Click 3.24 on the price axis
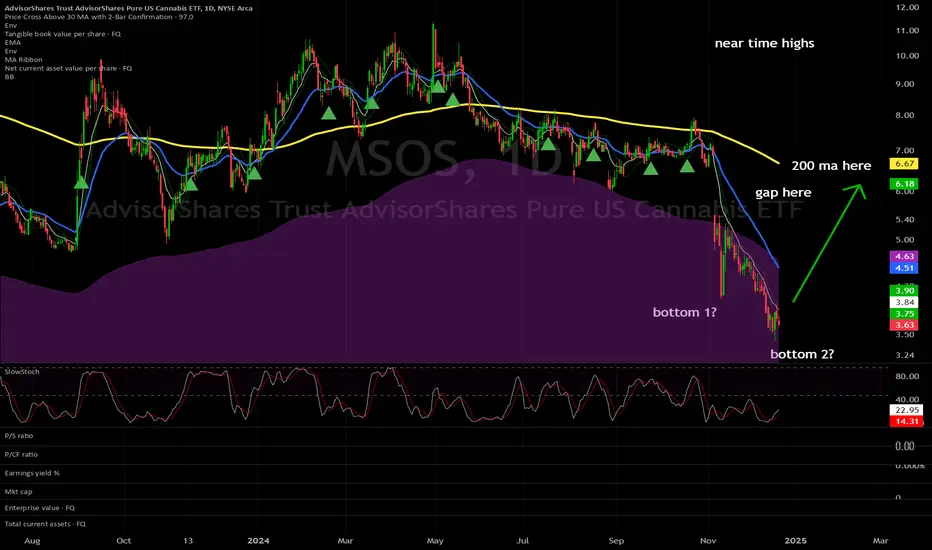Image resolution: width=932 pixels, height=550 pixels. click(905, 355)
